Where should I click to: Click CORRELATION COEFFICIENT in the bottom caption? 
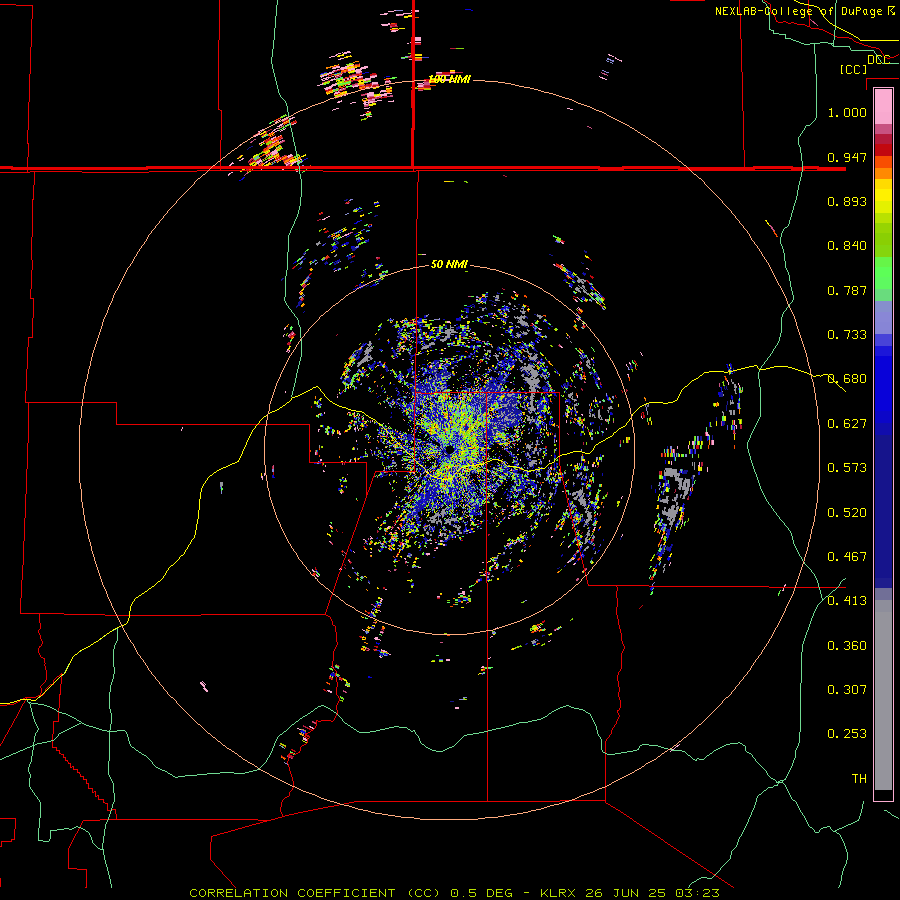click(292, 893)
